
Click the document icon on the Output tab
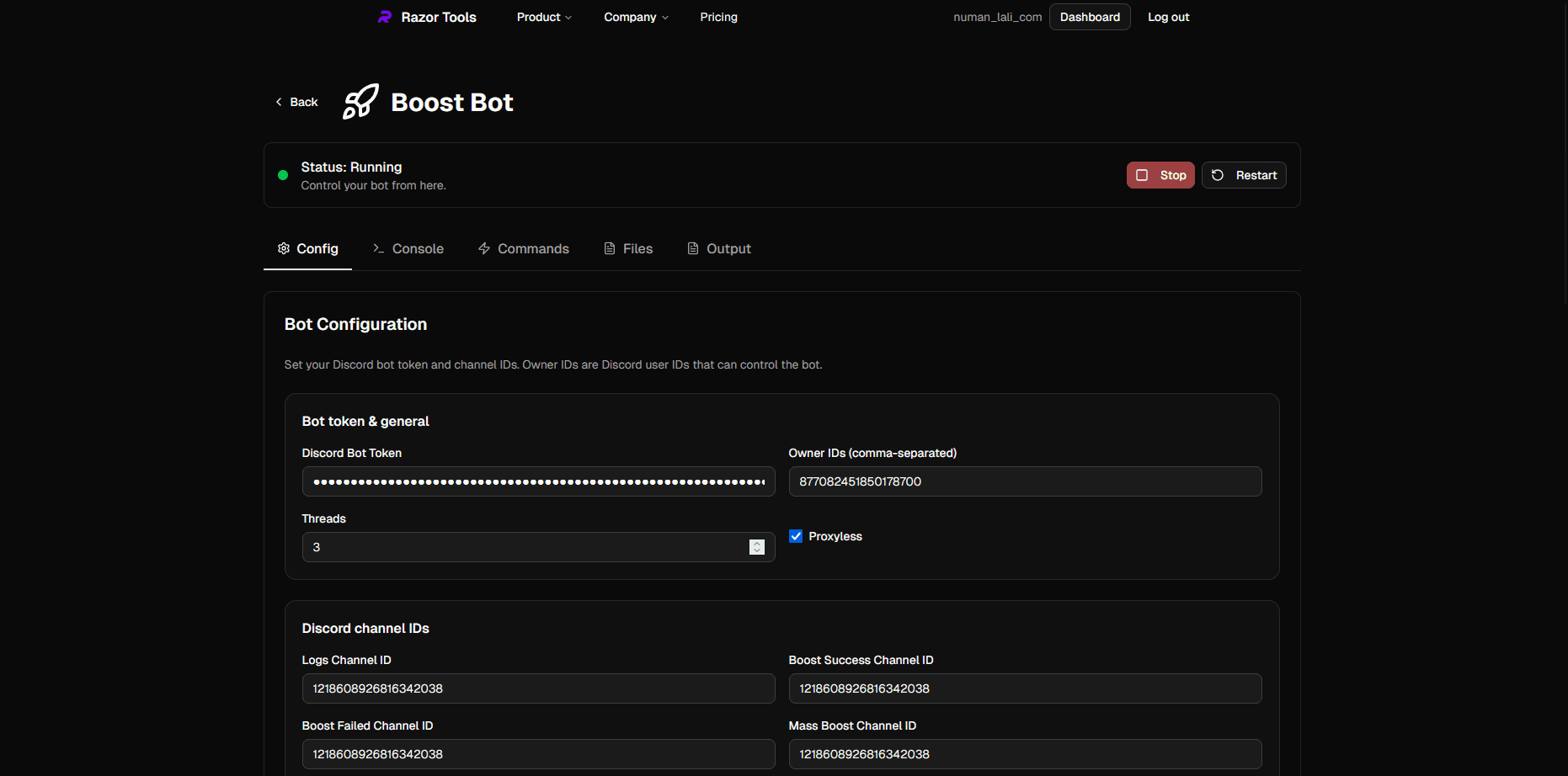click(692, 248)
